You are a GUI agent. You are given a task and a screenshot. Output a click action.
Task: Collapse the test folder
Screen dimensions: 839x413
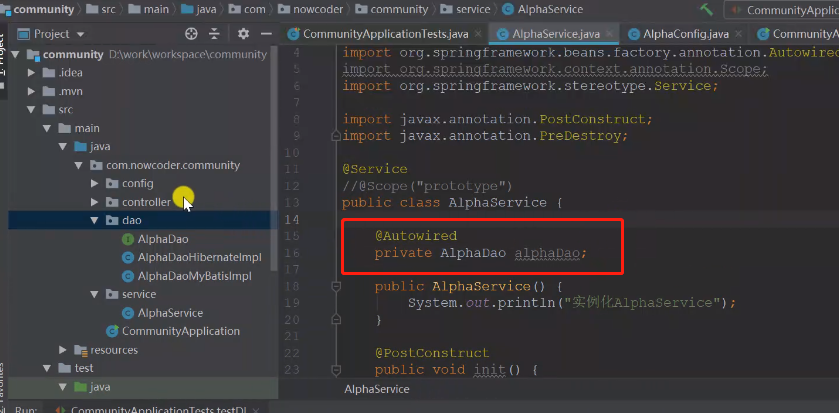47,368
